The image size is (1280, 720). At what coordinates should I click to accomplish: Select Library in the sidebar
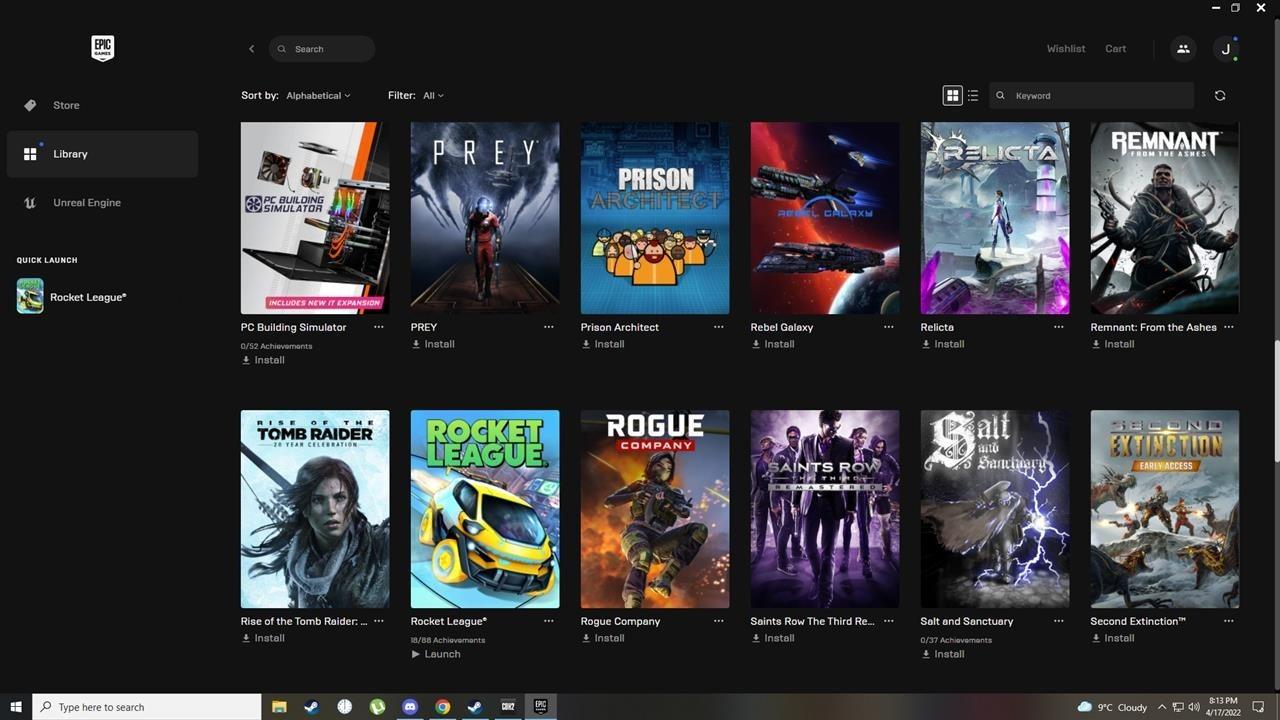coord(102,154)
